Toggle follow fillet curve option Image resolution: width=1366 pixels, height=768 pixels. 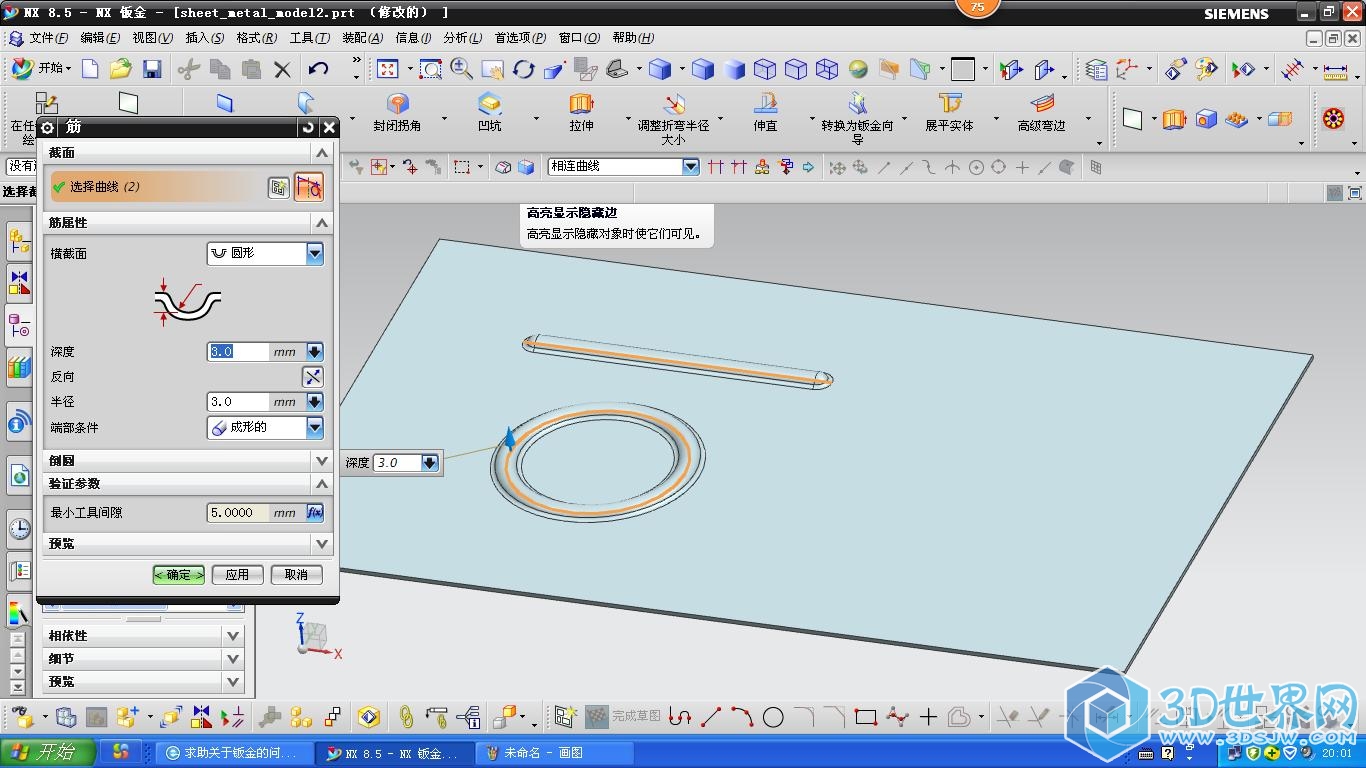739,167
